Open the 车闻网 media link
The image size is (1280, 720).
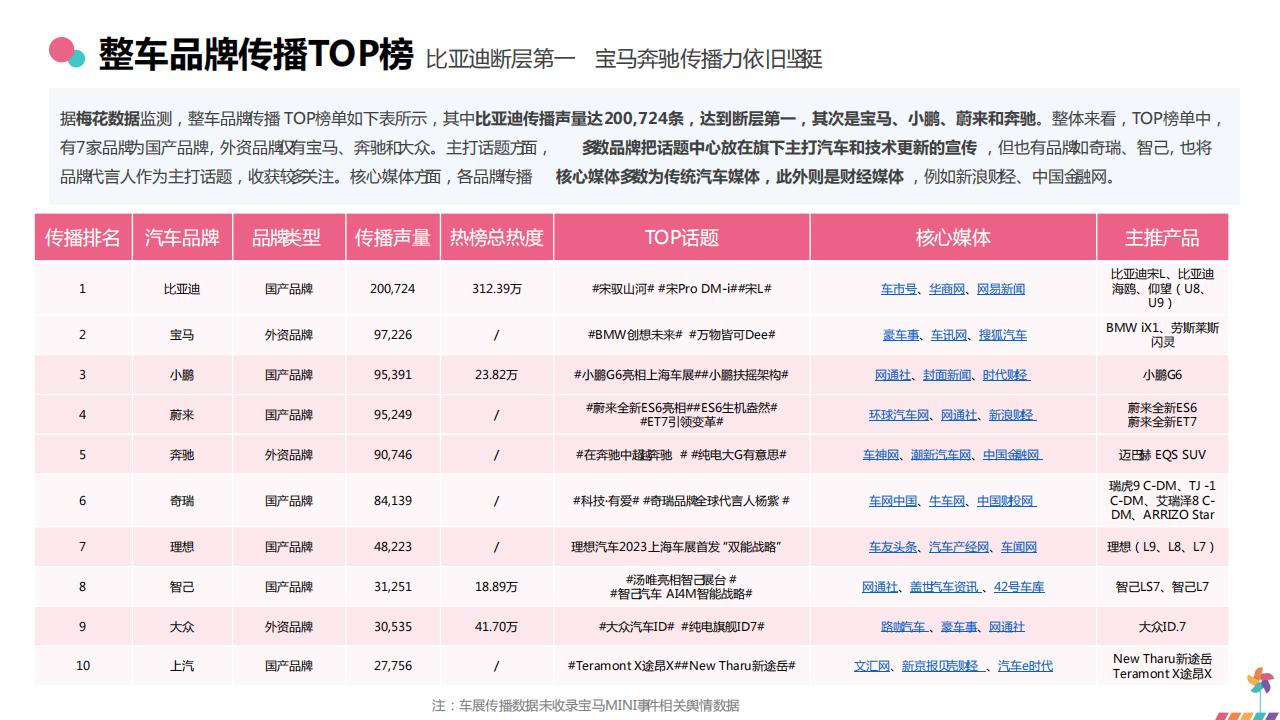[x=1019, y=547]
